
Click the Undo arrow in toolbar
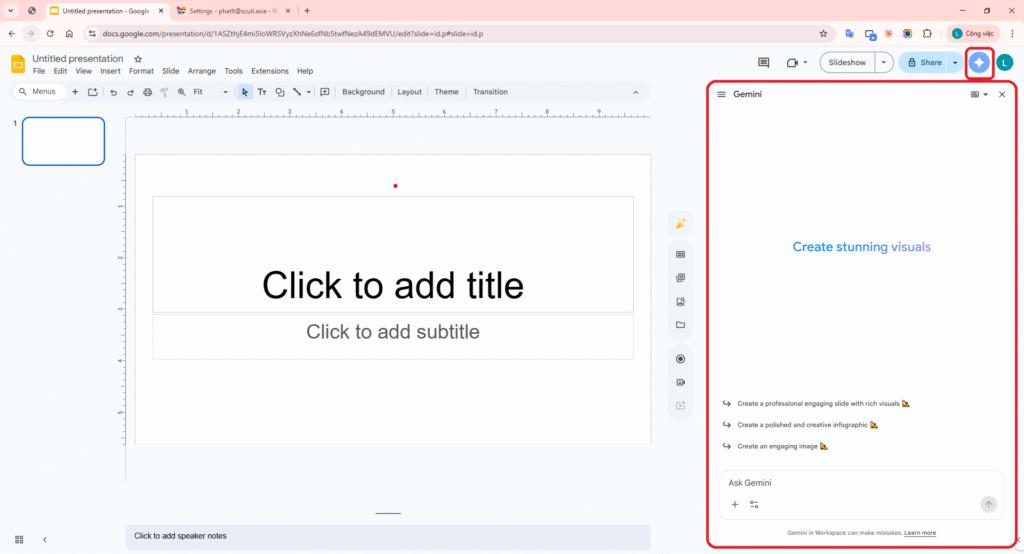coord(113,92)
